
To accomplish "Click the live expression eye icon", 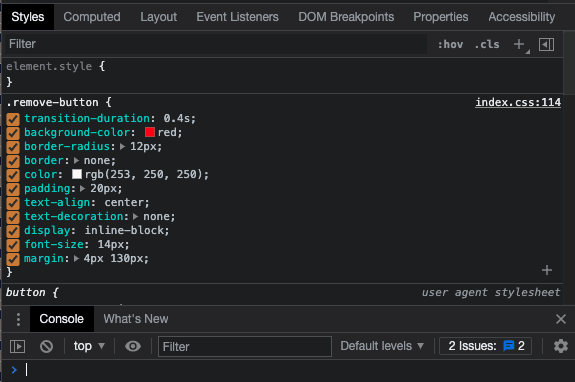I will click(x=133, y=346).
